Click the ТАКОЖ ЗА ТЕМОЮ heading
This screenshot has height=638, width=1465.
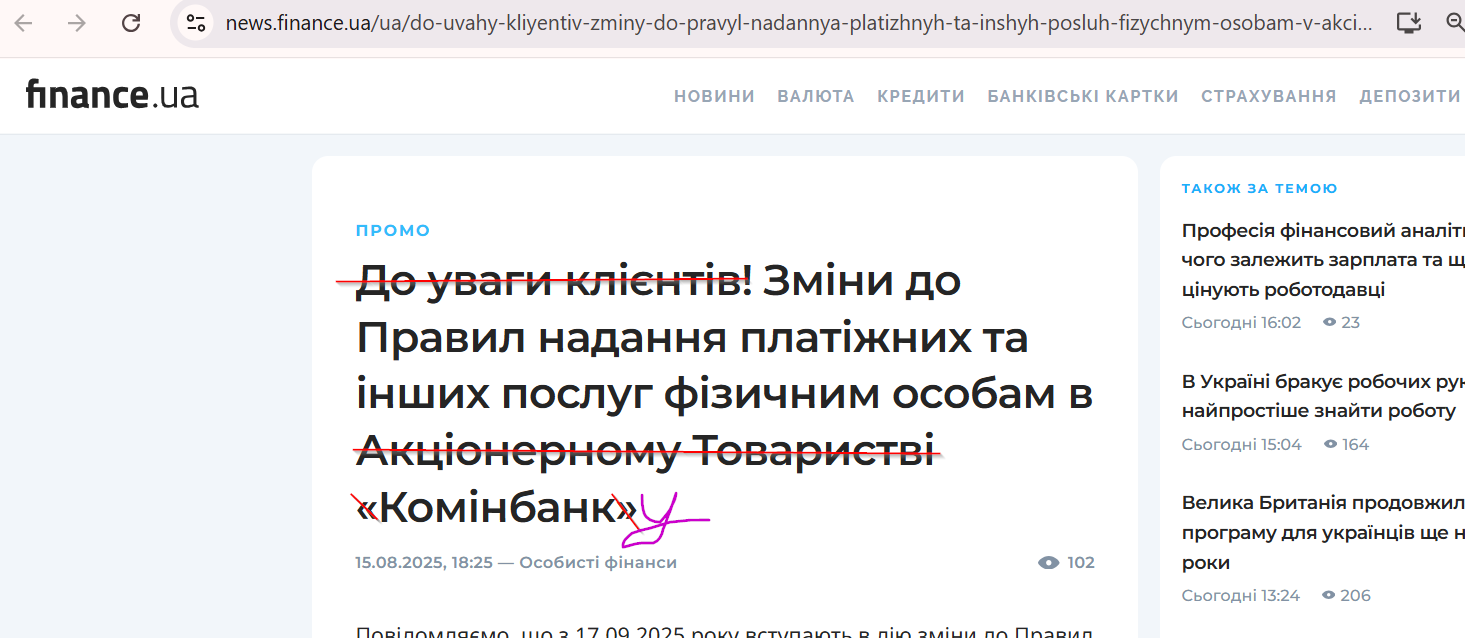tap(1259, 188)
